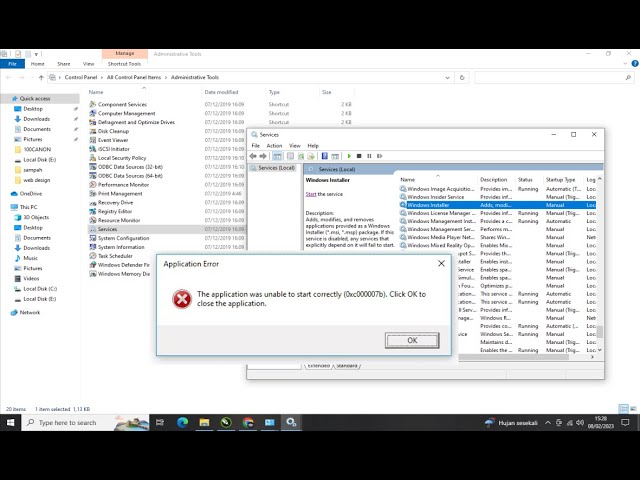
Task: Click the Show/Hide Action Pane toolbar icon
Action: tap(335, 156)
